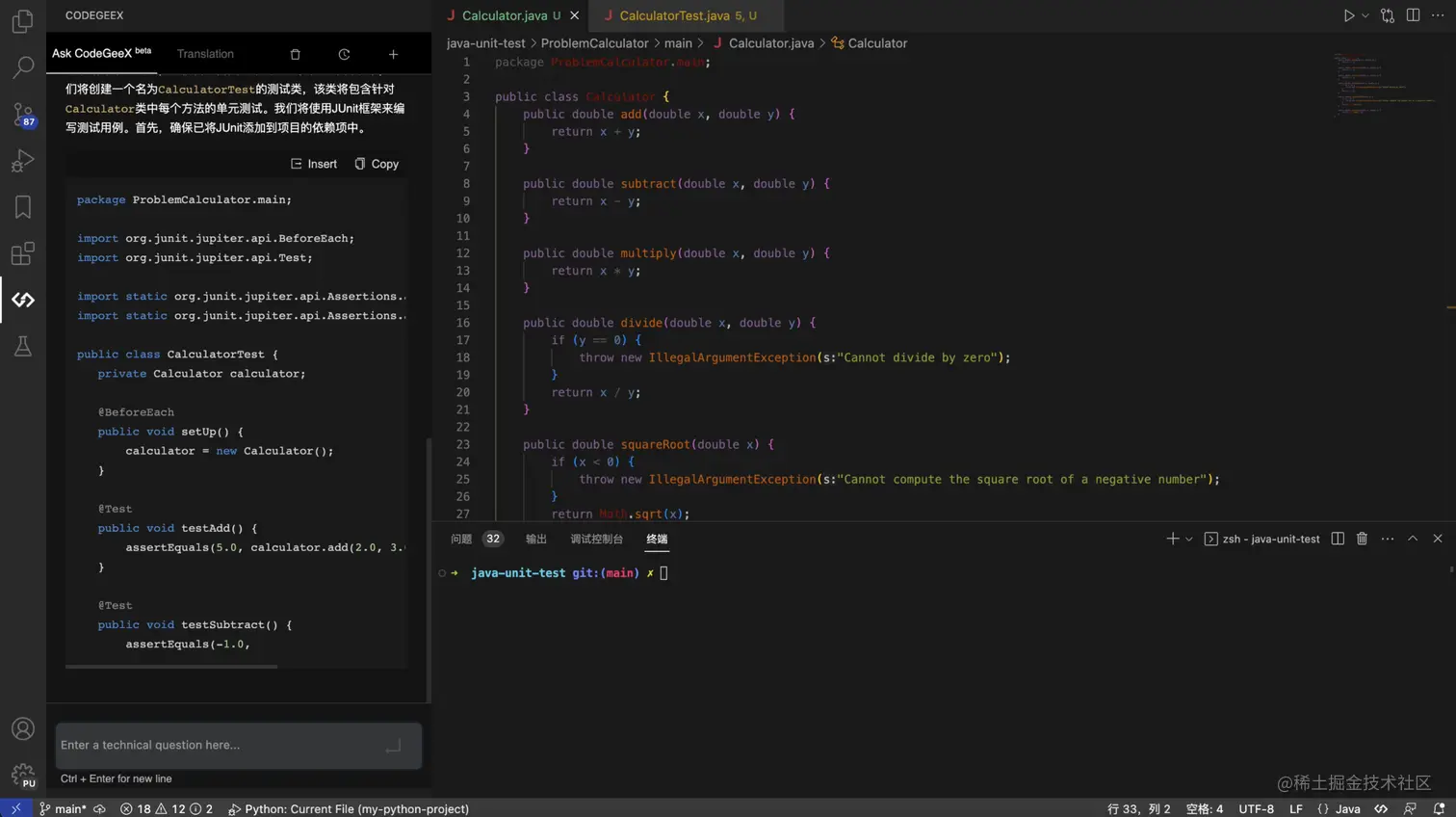The width and height of the screenshot is (1456, 817).
Task: Click horizontal scrollbar under code snippet
Action: pyautogui.click(x=171, y=667)
